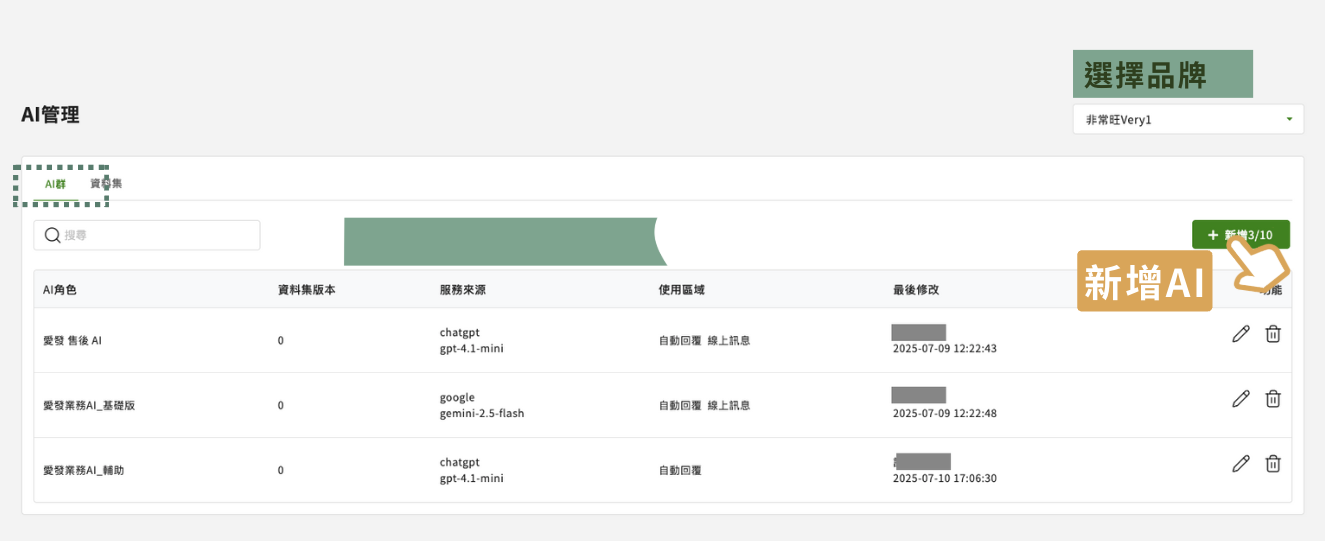Switch to the AI群 tab
Image resolution: width=1325 pixels, height=541 pixels.
pyautogui.click(x=55, y=184)
